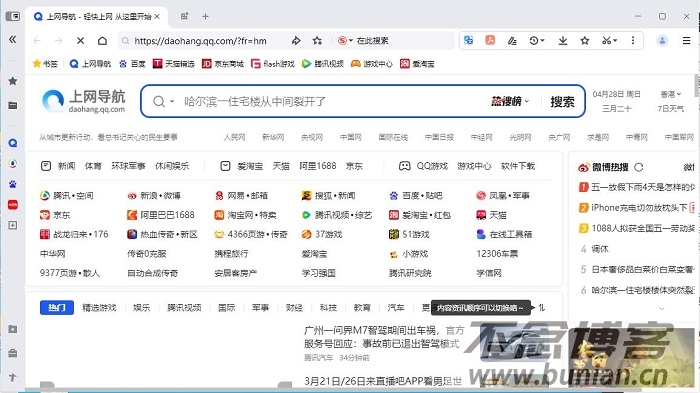Toggle the side panel icon at top-left
The image size is (700, 393).
pos(12,16)
